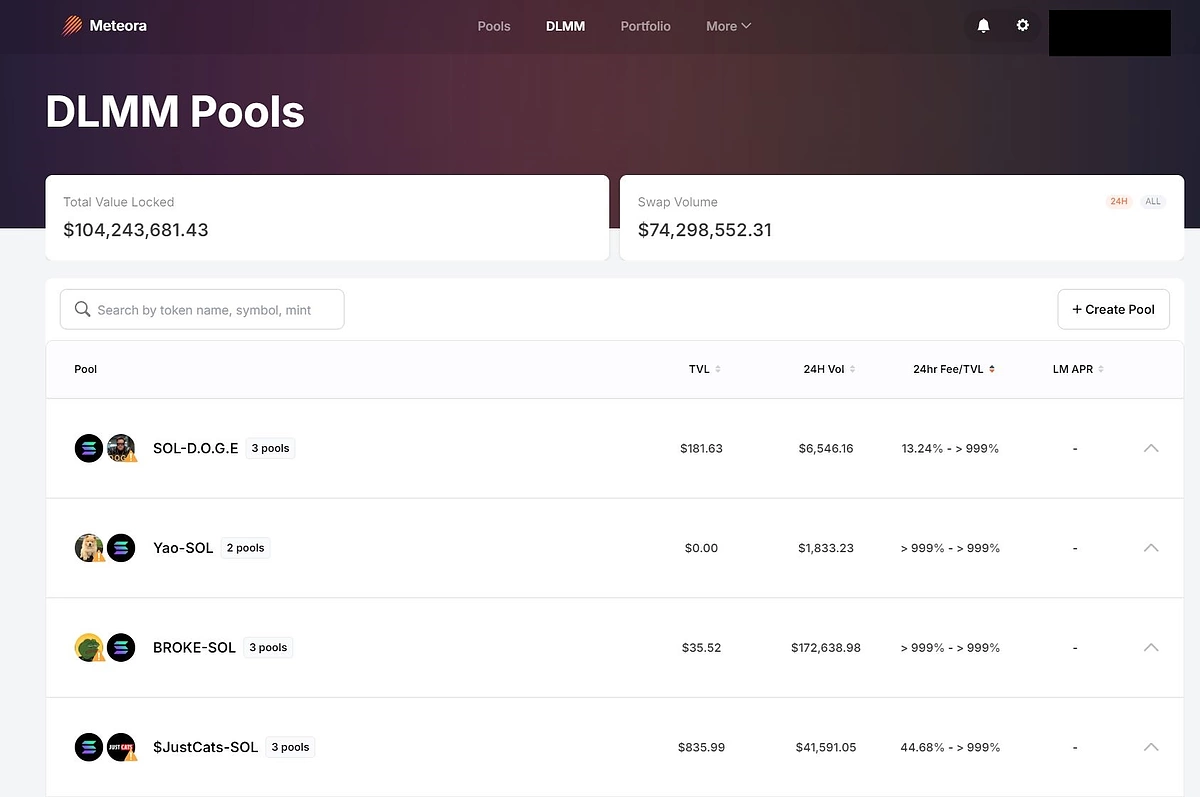Click the 3 pools badge for $JustCats-SOL
Viewport: 1200px width, 797px height.
(290, 747)
